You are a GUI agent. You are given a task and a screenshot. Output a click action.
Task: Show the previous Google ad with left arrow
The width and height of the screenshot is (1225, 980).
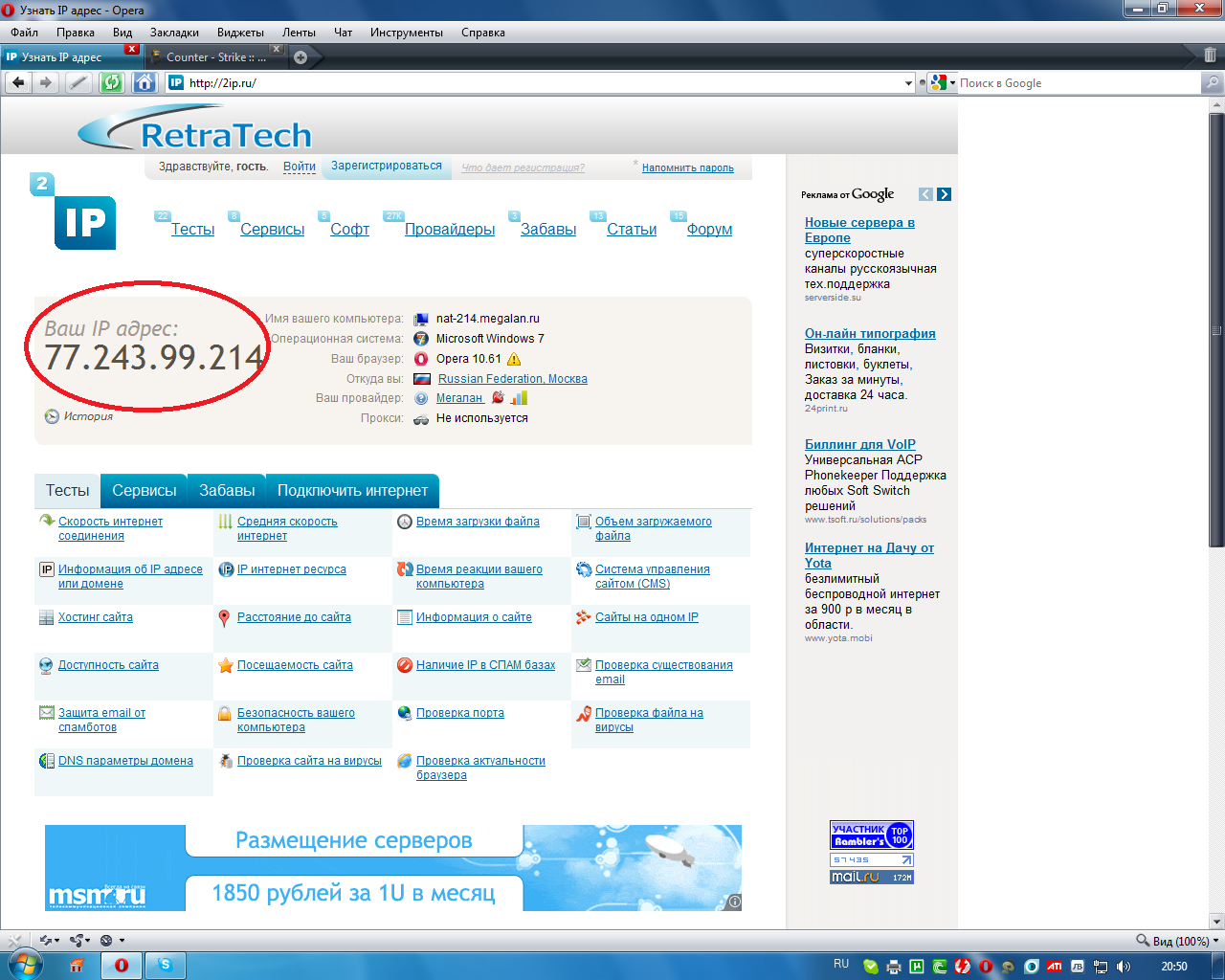tap(925, 194)
